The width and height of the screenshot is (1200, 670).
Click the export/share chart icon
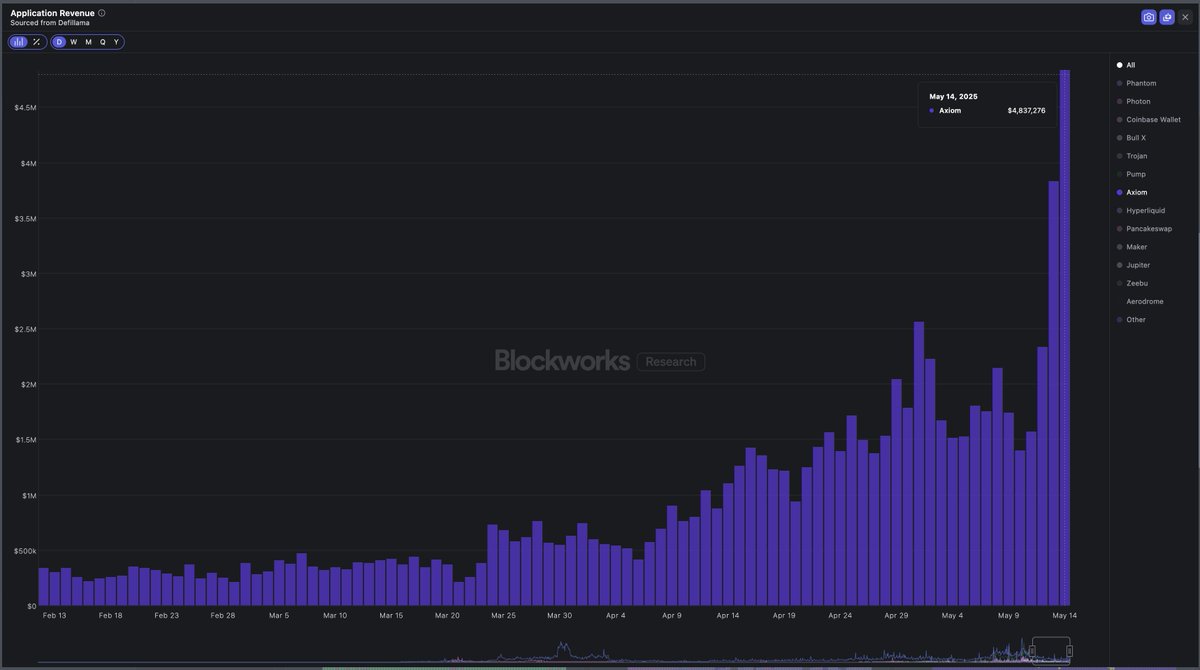tap(1166, 15)
